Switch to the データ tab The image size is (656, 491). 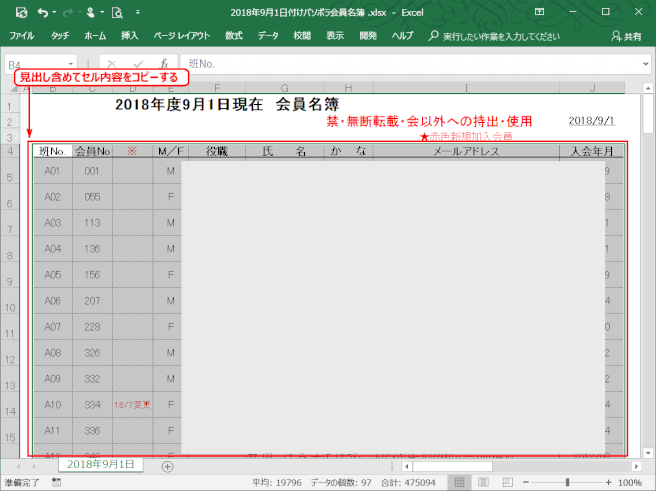tap(268, 36)
